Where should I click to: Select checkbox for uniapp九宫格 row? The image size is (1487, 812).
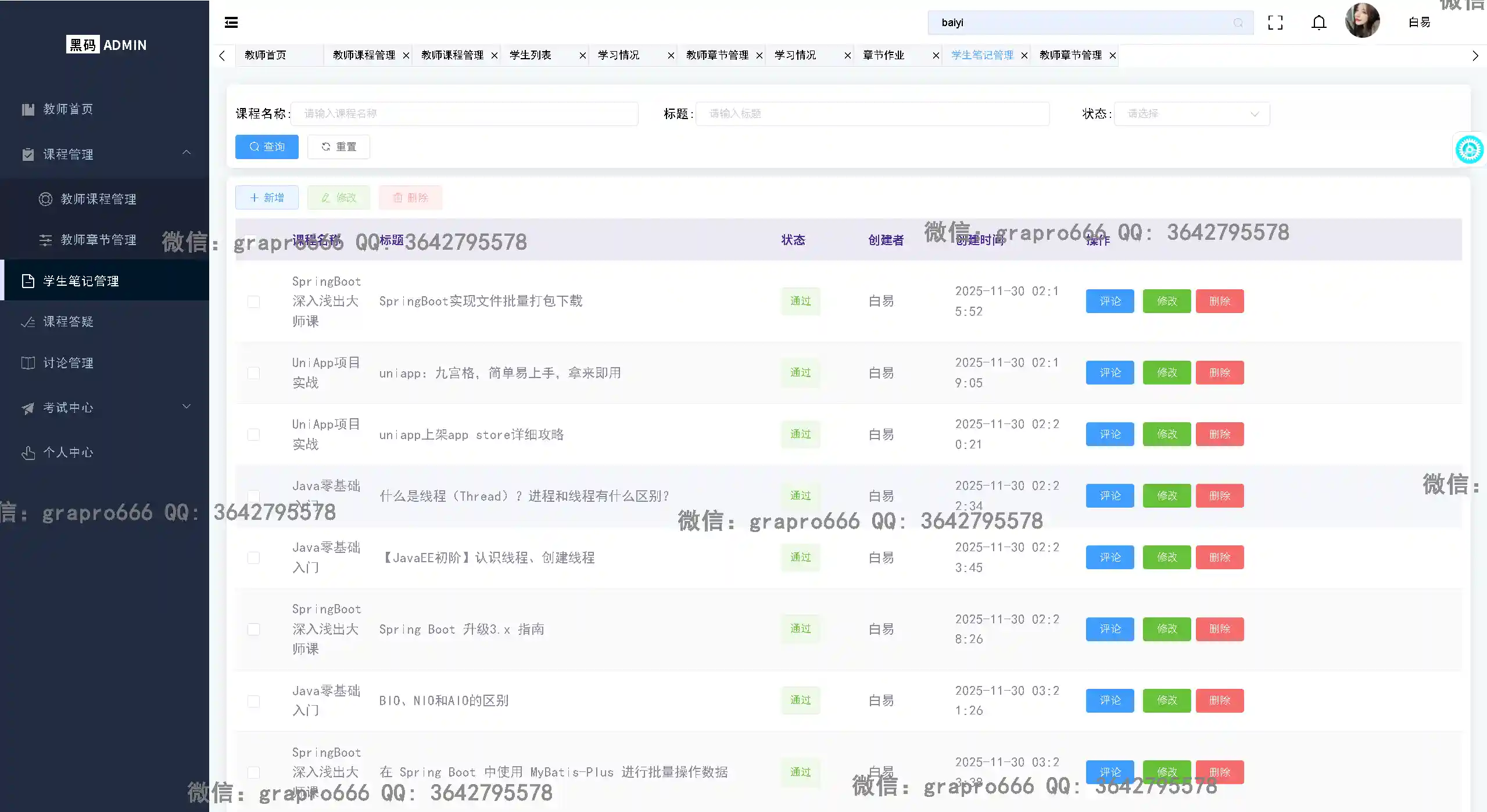pos(253,373)
